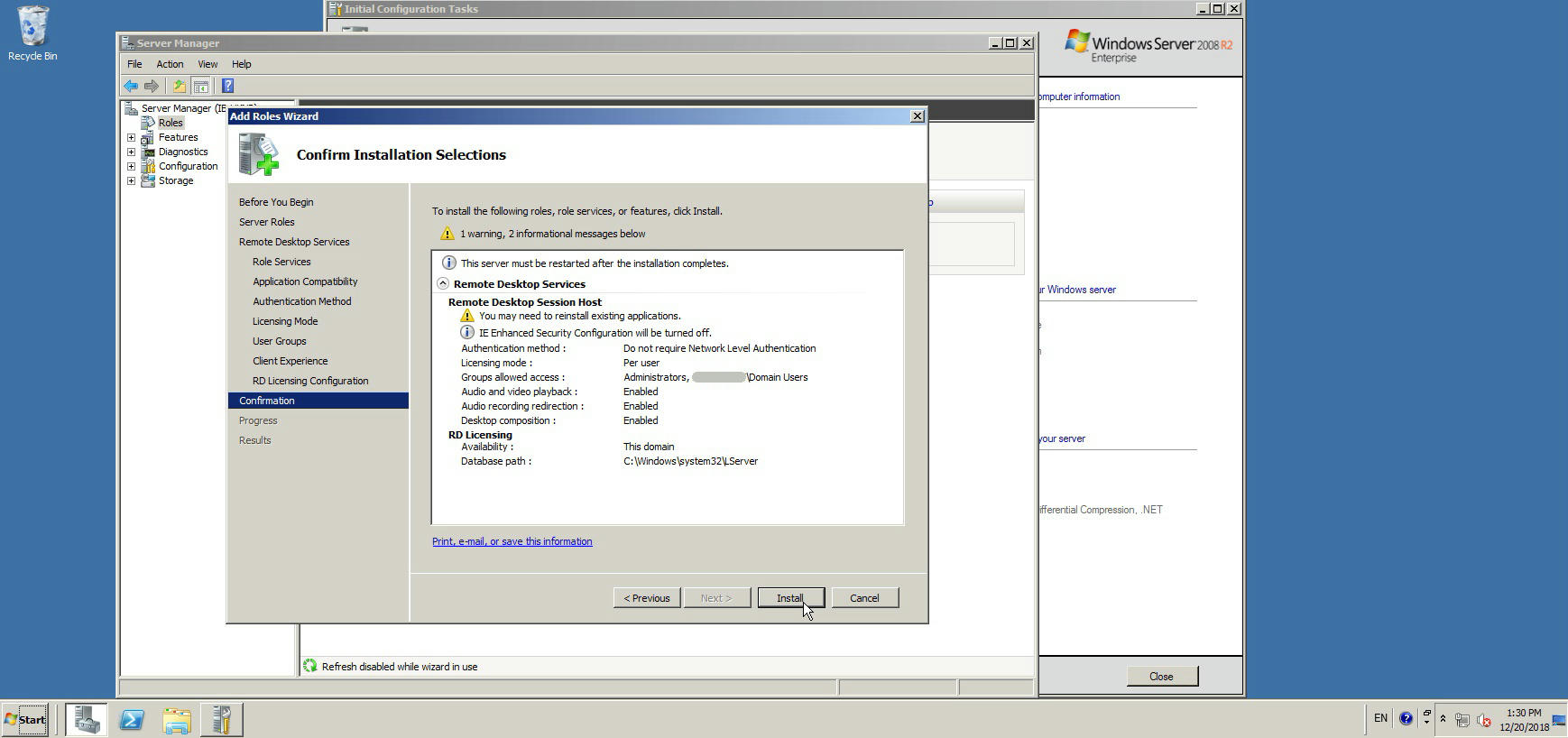Screen dimensions: 1568x738
Task: Close the Add Roles Wizard with X
Action: coord(918,116)
